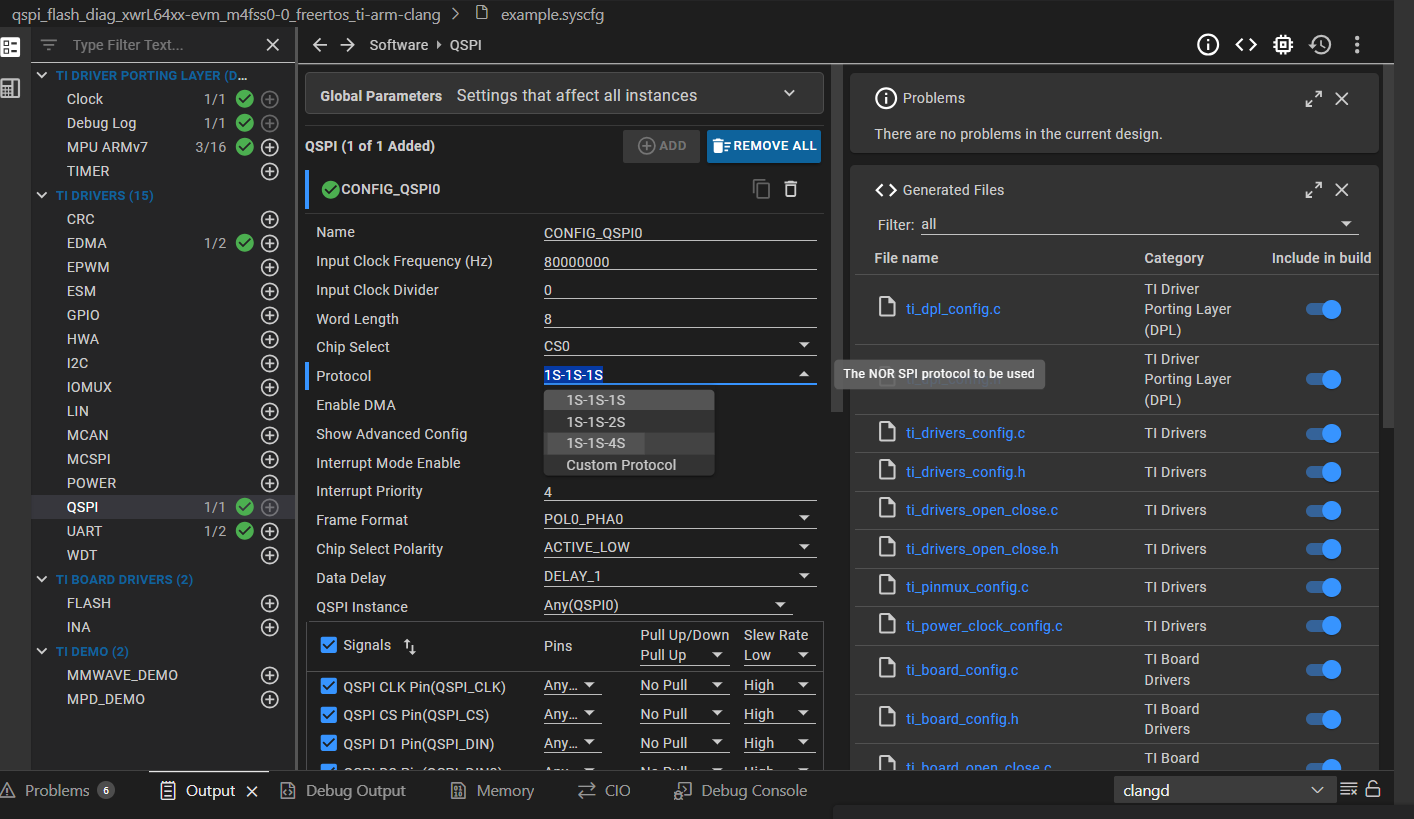This screenshot has height=819, width=1414.
Task: Show generated files code icon
Action: (1245, 45)
